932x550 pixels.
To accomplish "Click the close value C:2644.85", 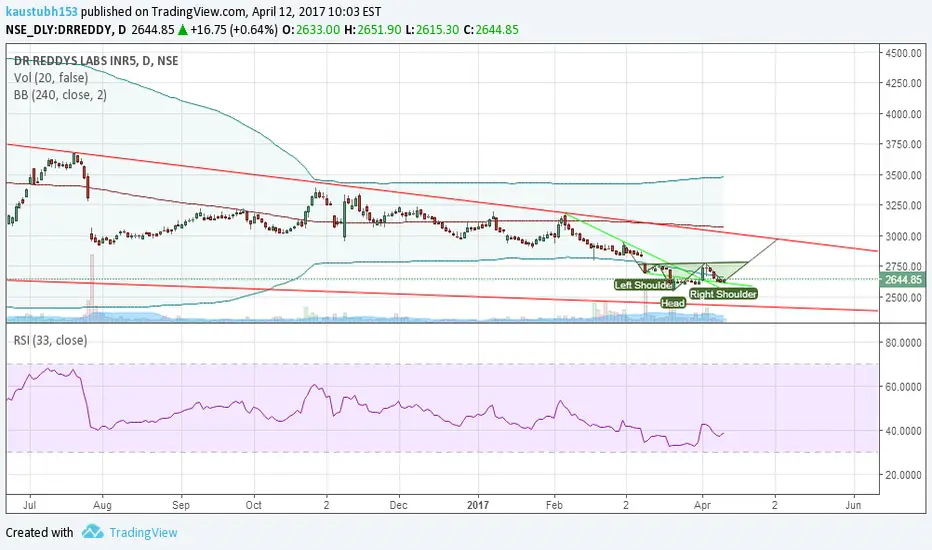I will 491,30.
